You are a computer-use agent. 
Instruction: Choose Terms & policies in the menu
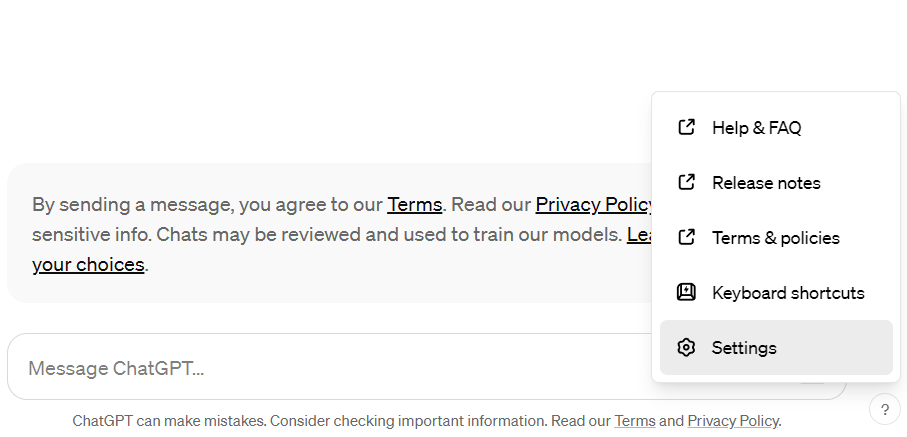click(775, 238)
